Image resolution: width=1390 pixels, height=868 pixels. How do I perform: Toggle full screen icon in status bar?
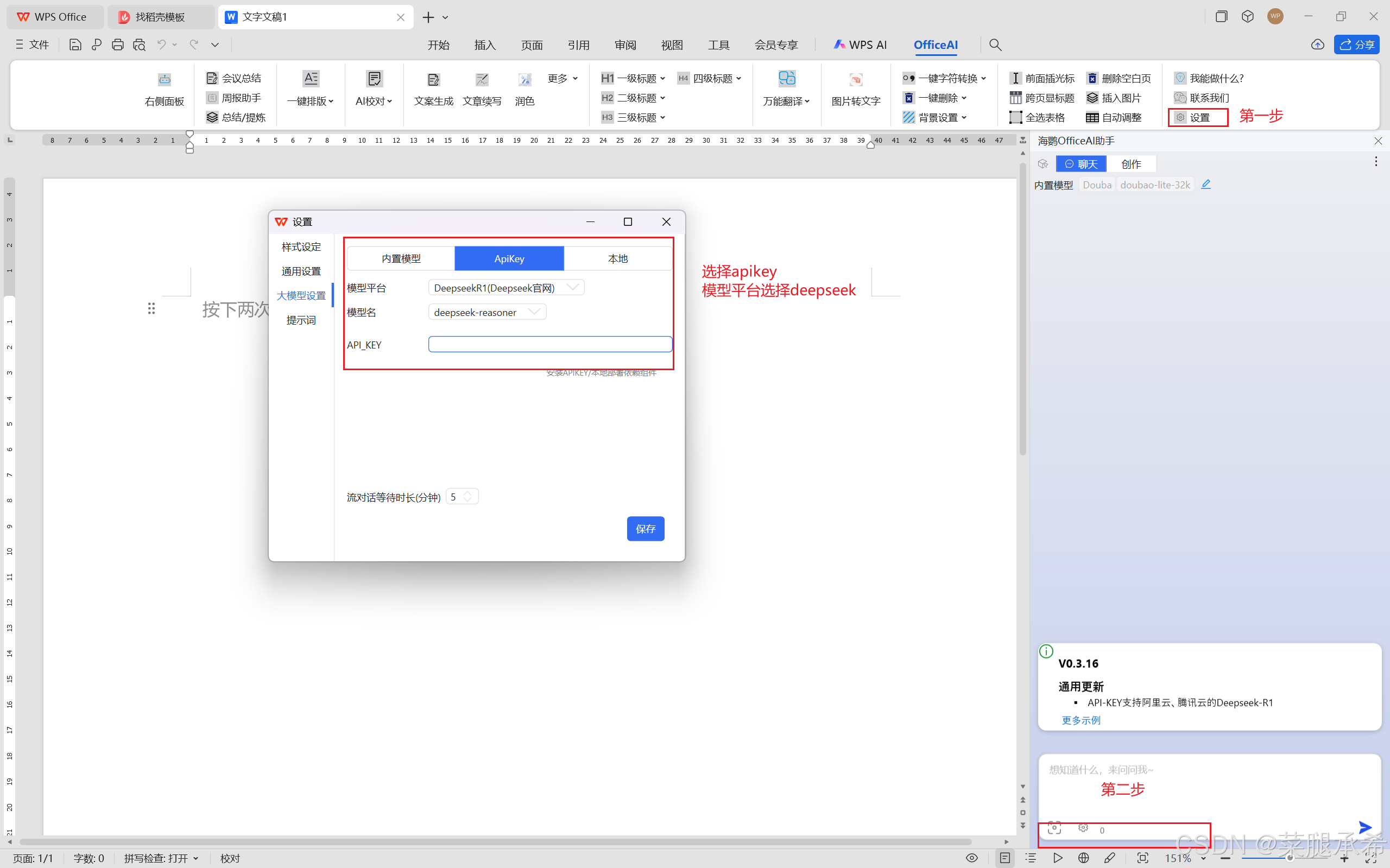click(1371, 858)
